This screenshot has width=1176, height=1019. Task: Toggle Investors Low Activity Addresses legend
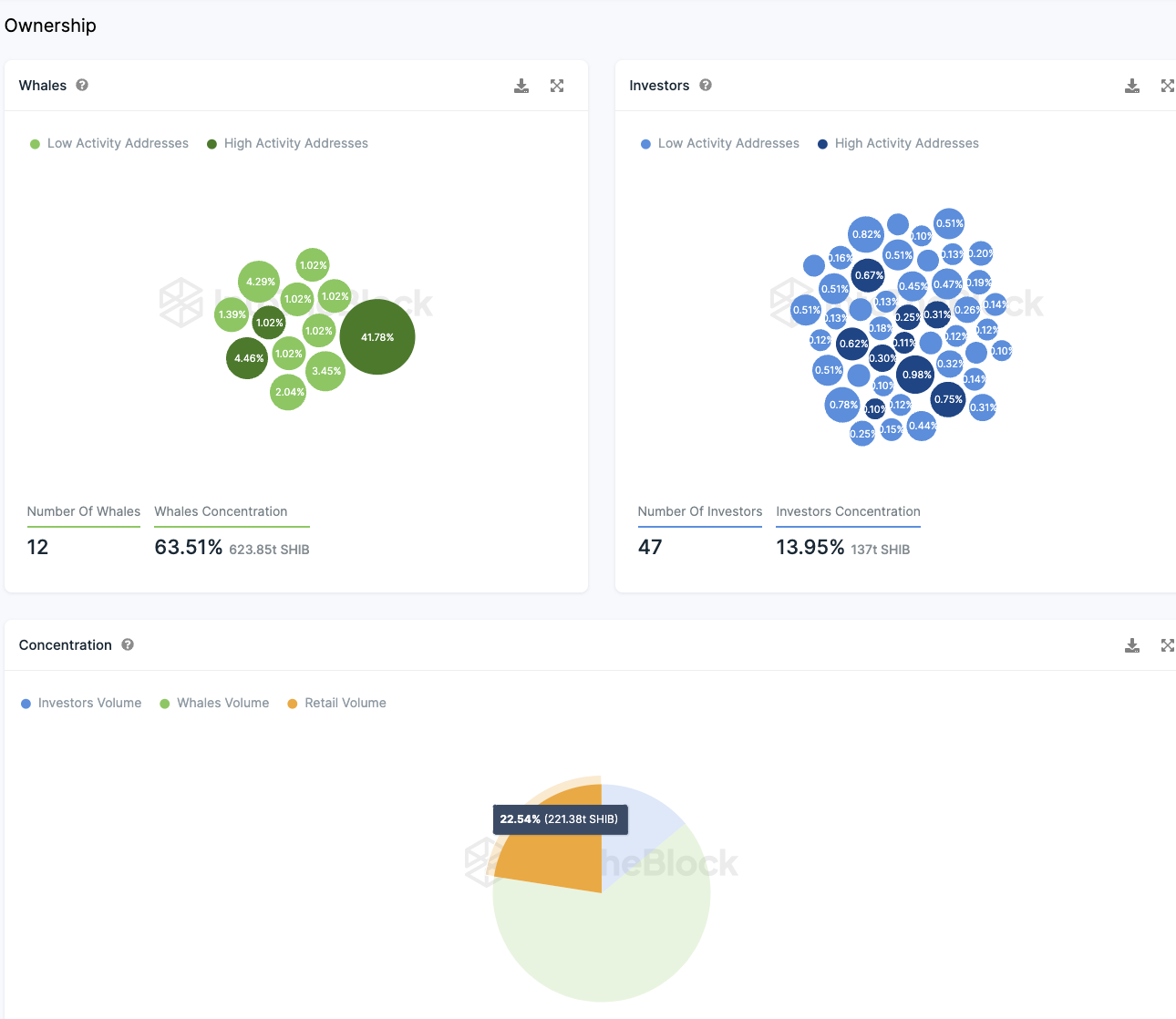[x=720, y=143]
